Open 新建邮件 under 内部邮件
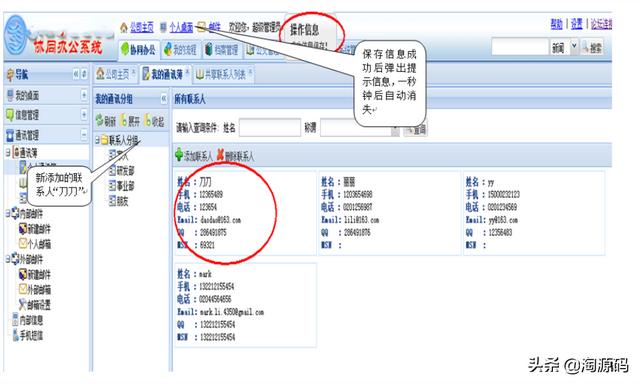 38,229
